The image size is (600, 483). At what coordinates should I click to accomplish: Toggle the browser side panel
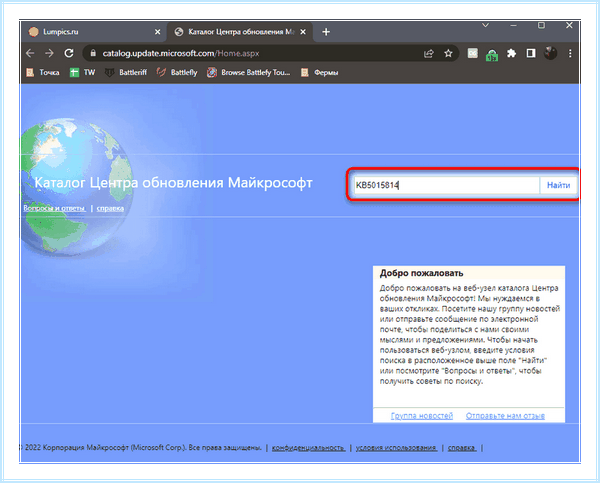pyautogui.click(x=531, y=53)
